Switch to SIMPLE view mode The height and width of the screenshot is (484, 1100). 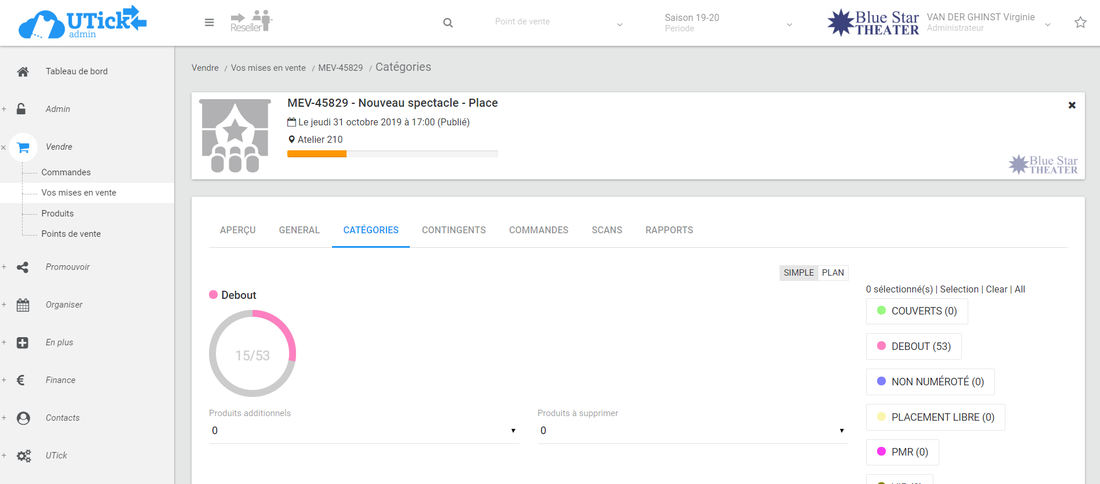[x=798, y=273]
